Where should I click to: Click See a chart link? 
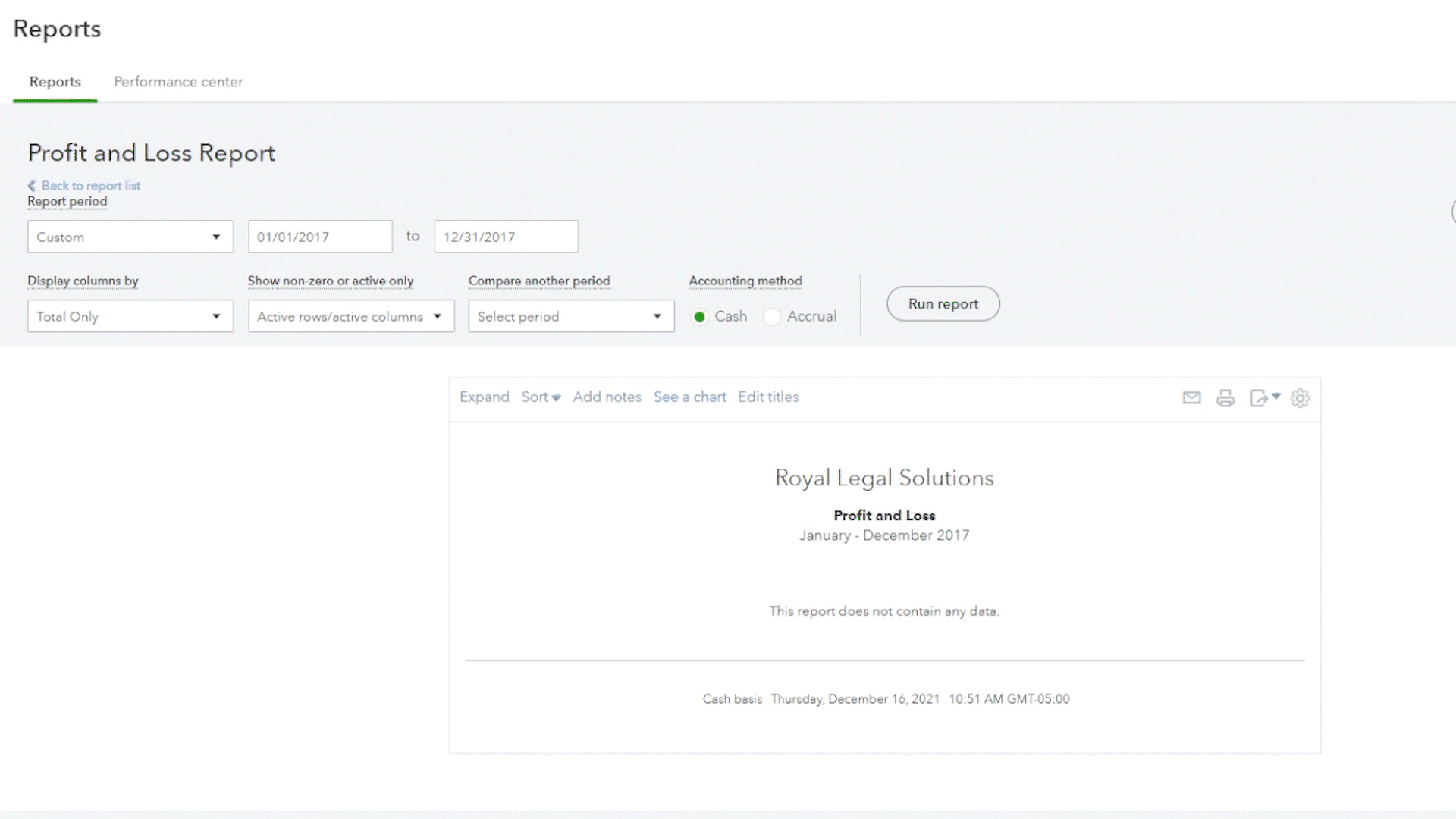click(x=690, y=397)
